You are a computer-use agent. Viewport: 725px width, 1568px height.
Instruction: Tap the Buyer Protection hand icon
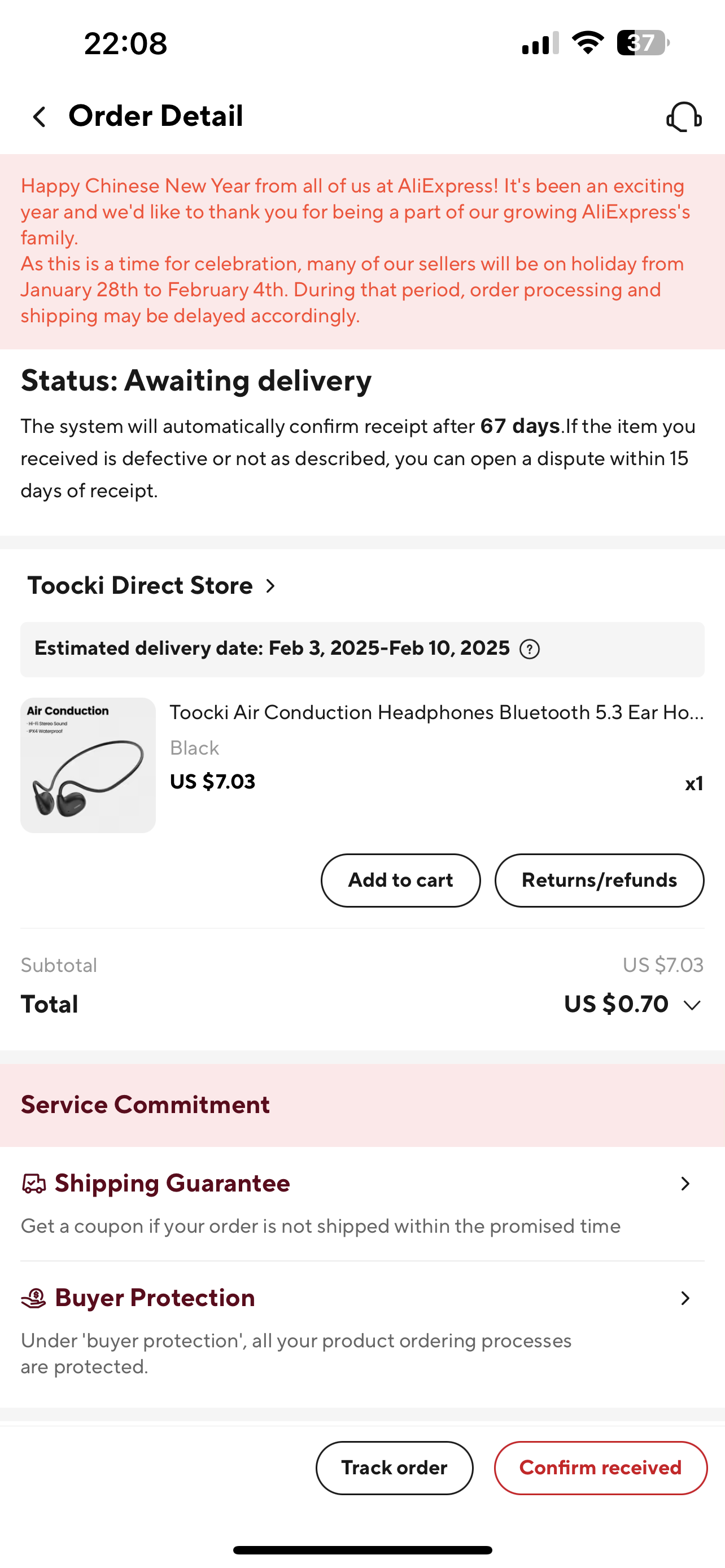[33, 1298]
